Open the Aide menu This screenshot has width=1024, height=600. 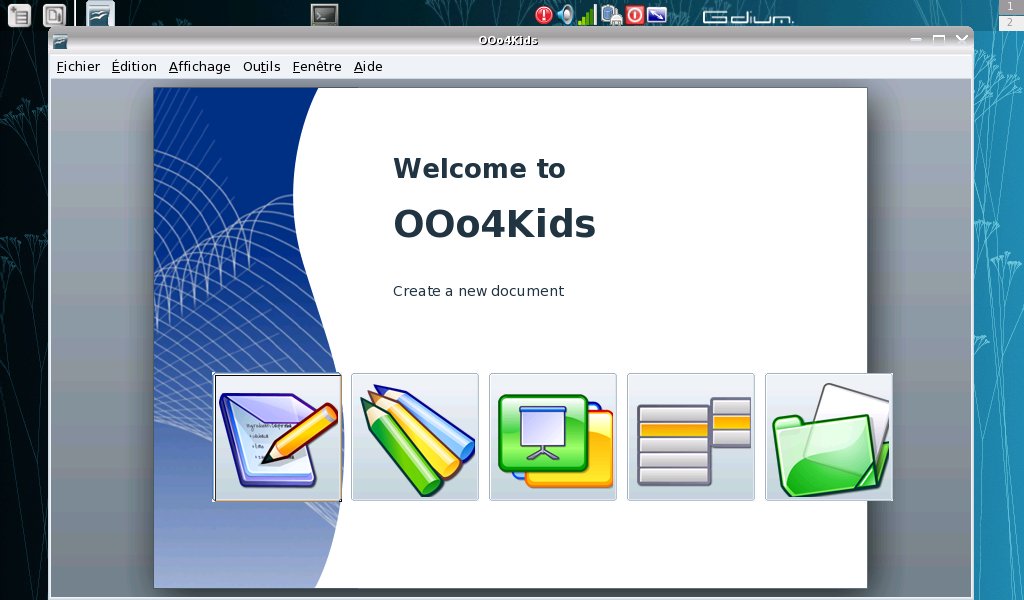click(368, 67)
